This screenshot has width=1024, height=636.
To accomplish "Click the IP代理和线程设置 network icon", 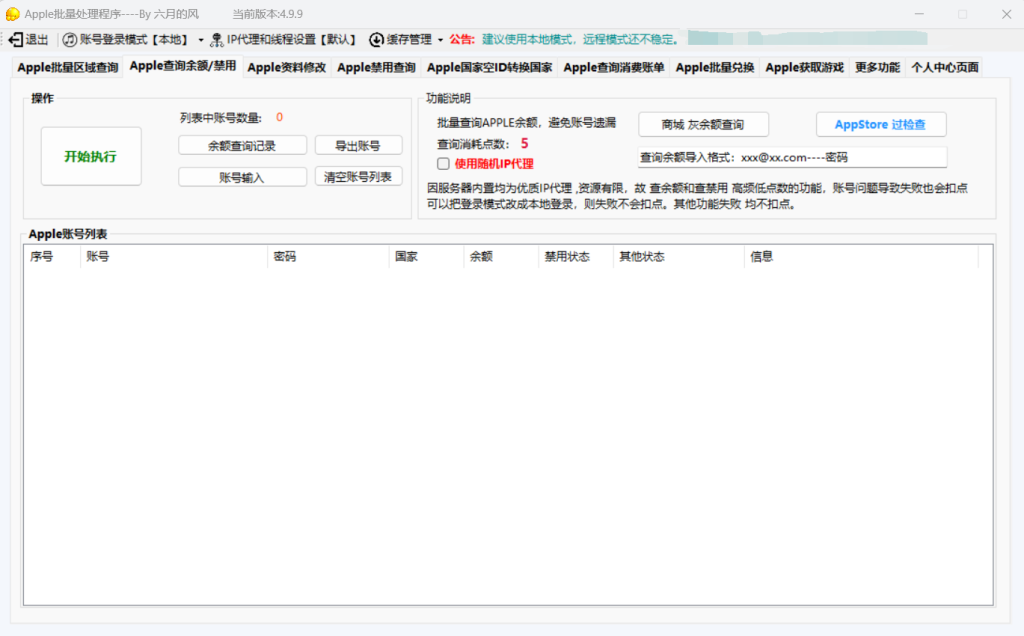I will point(216,39).
